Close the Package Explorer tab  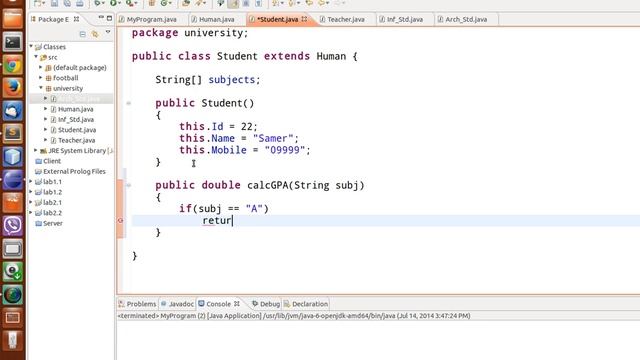pyautogui.click(x=76, y=19)
